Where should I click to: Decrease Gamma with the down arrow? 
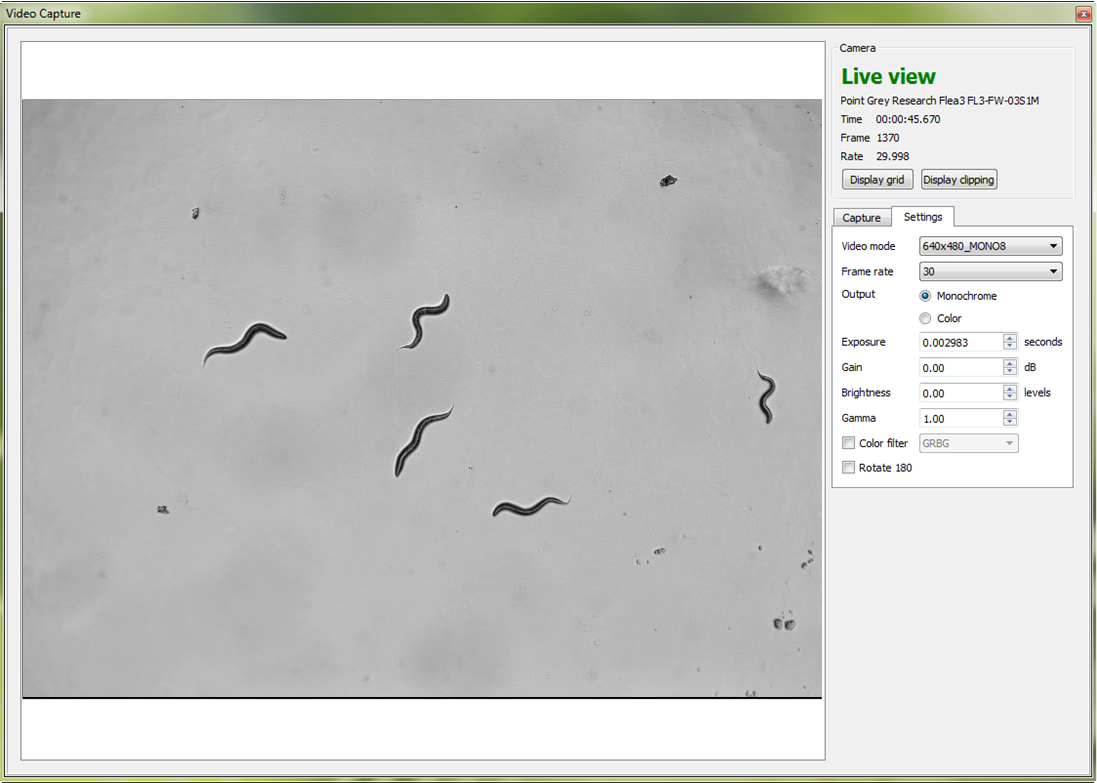pyautogui.click(x=1010, y=423)
